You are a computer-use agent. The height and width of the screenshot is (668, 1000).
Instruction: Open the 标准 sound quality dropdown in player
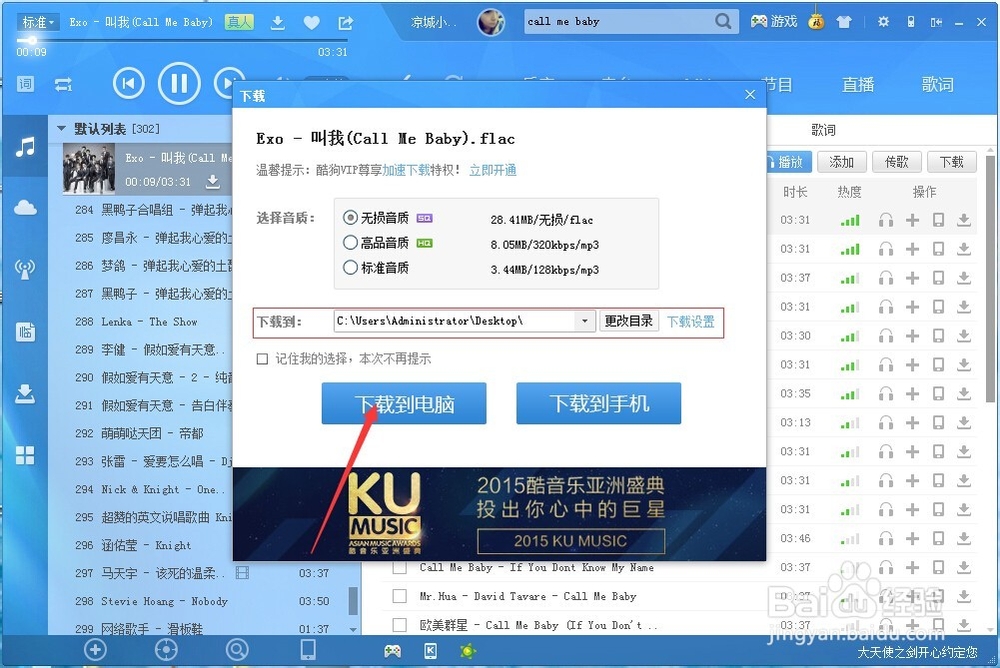coord(37,21)
